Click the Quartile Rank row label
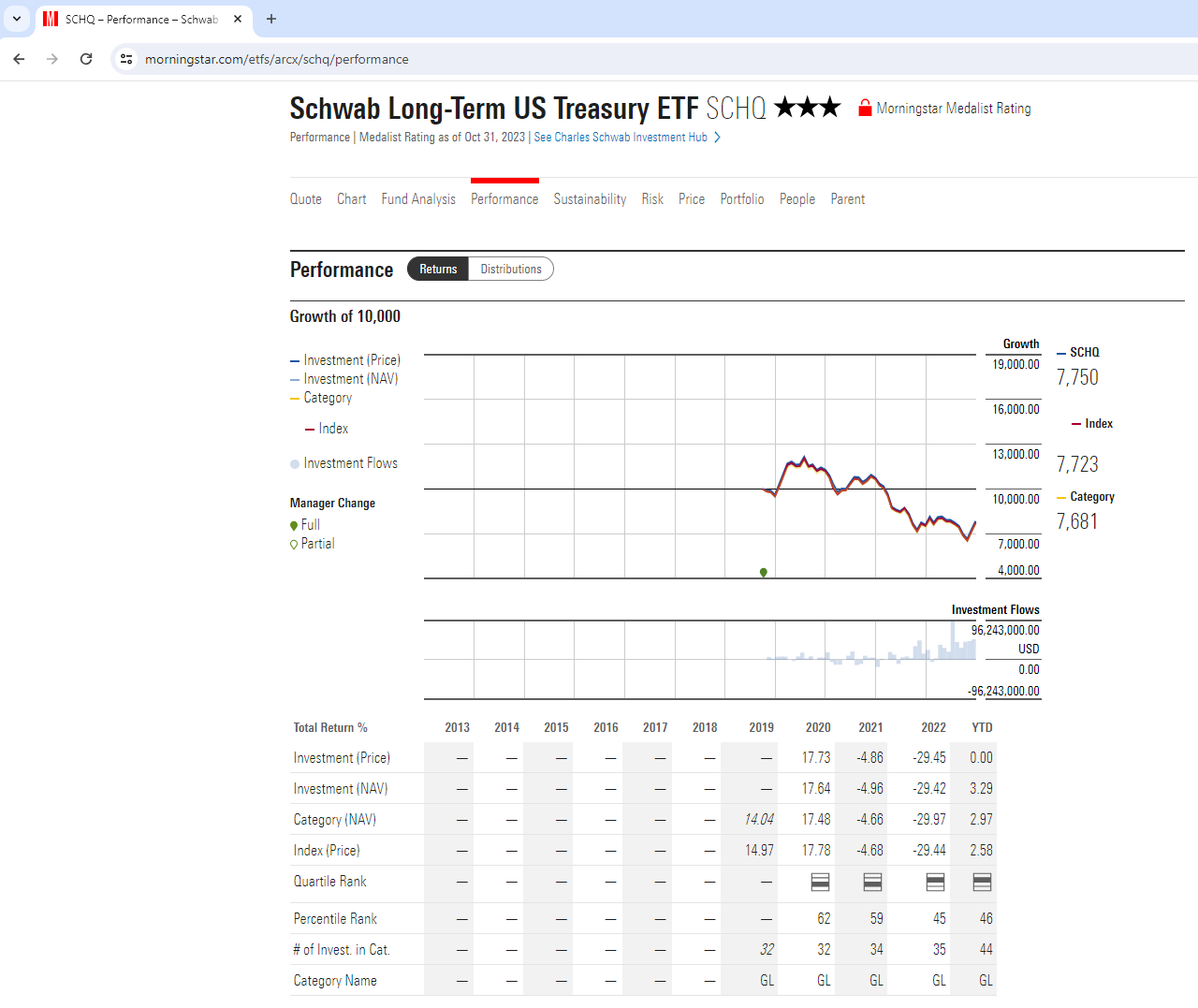 tap(329, 882)
